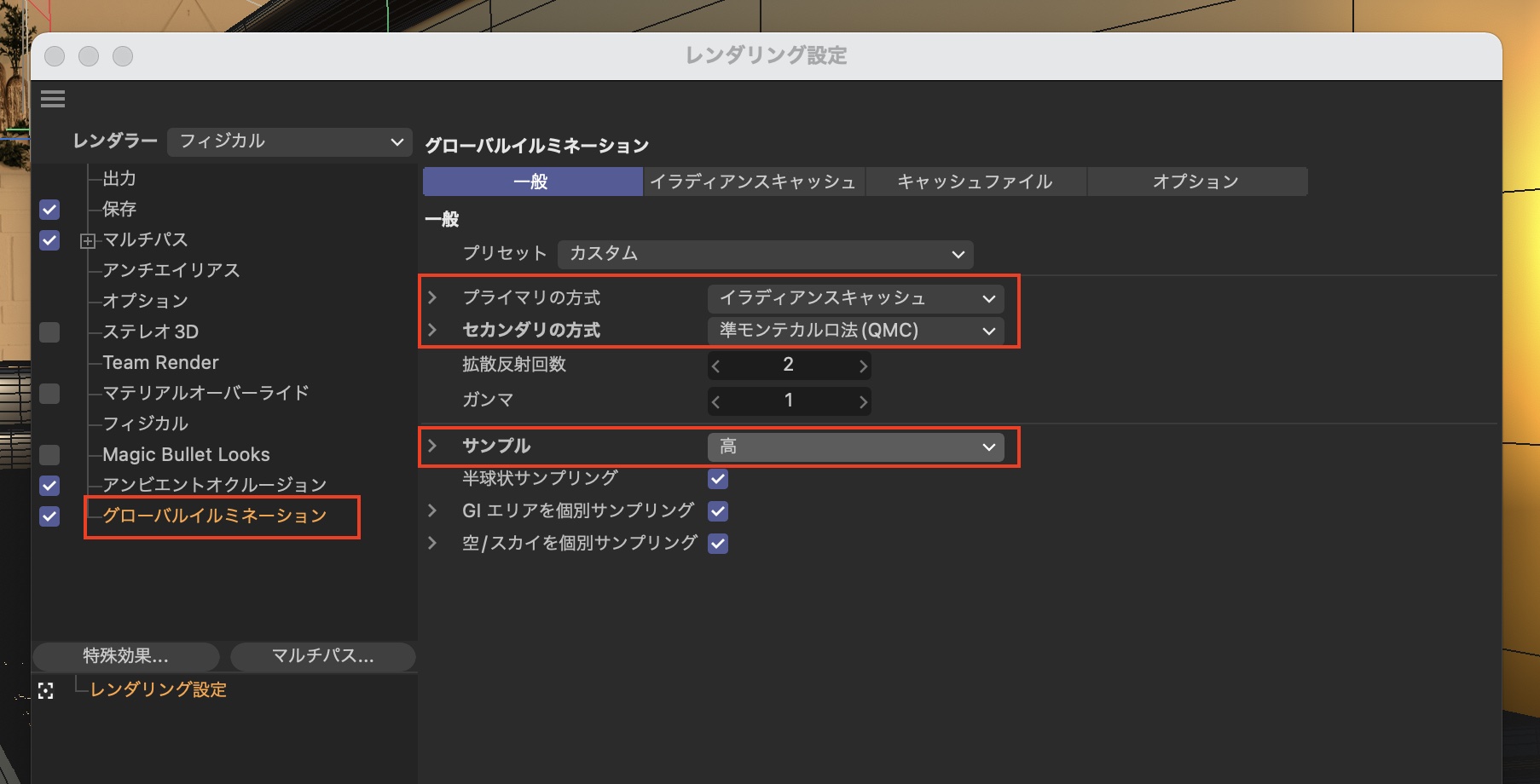Click the 特殊効果... button
Image resolution: width=1540 pixels, height=784 pixels.
coord(126,656)
